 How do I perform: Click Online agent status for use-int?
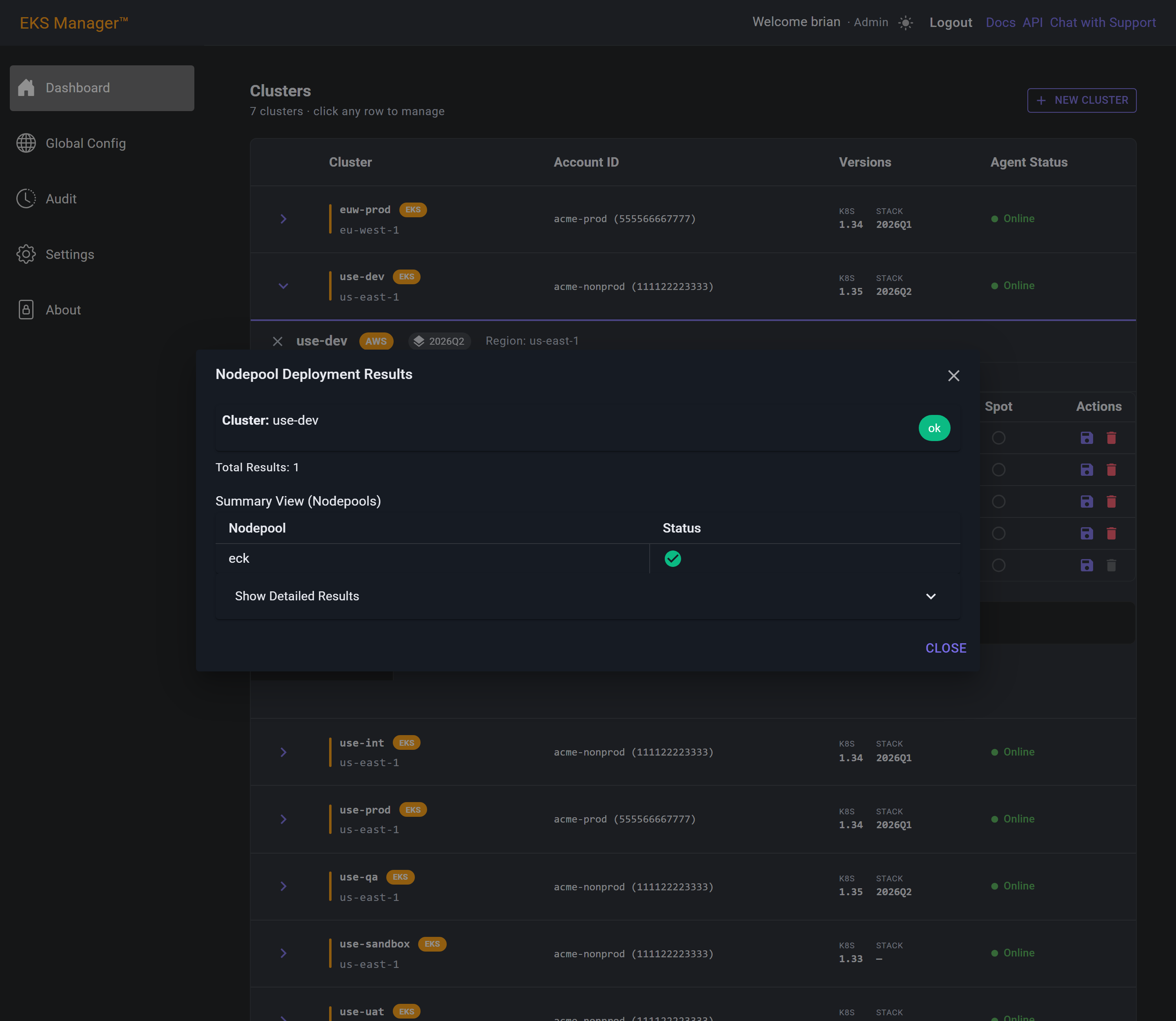point(1013,752)
